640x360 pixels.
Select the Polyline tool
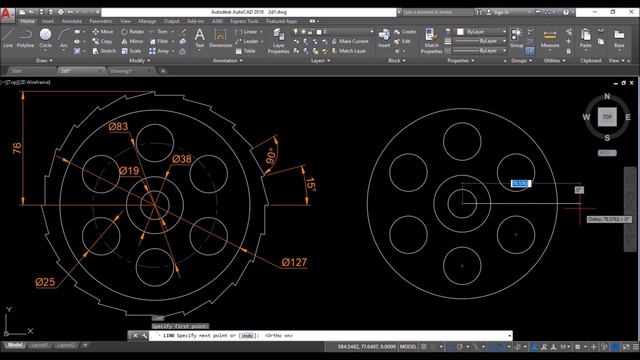point(25,38)
